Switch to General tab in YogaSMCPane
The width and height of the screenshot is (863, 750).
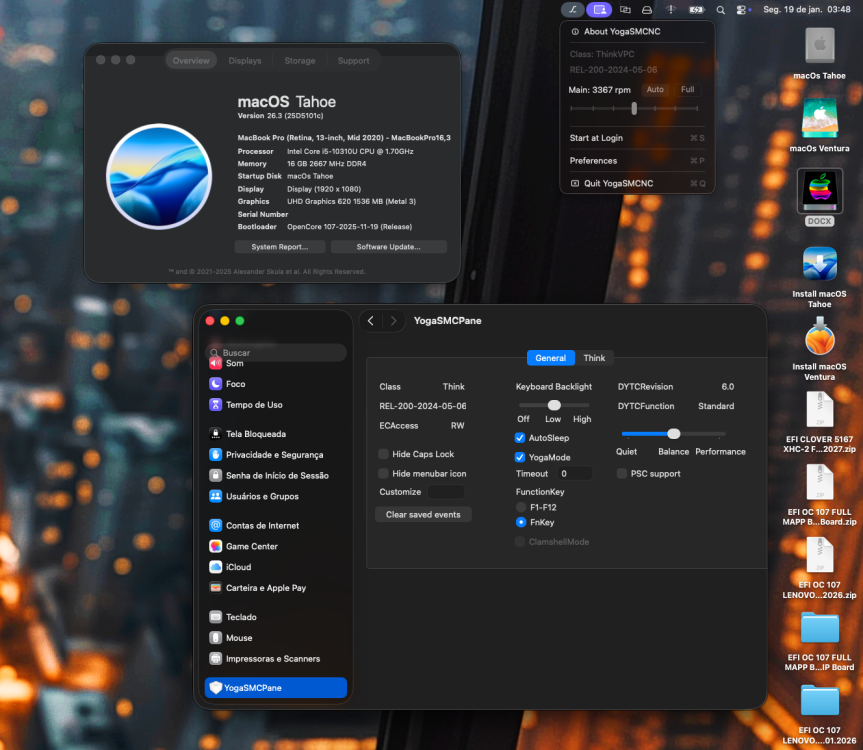550,358
